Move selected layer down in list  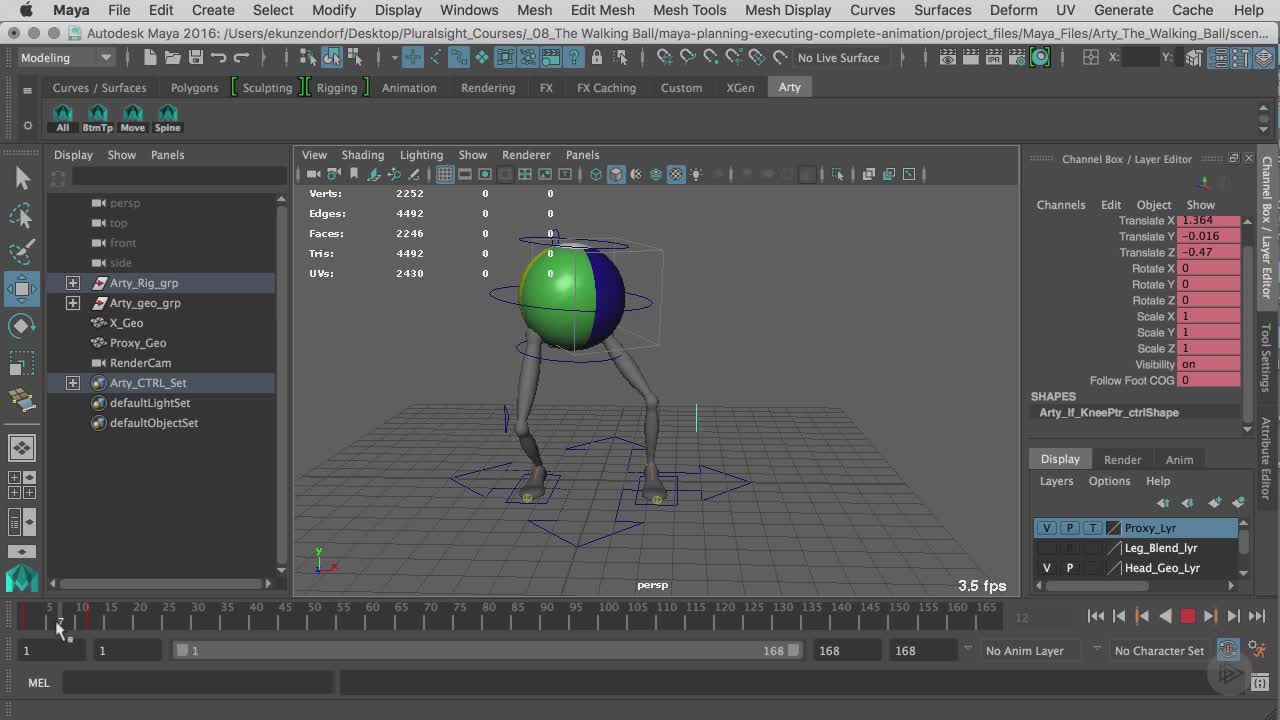pos(1188,503)
